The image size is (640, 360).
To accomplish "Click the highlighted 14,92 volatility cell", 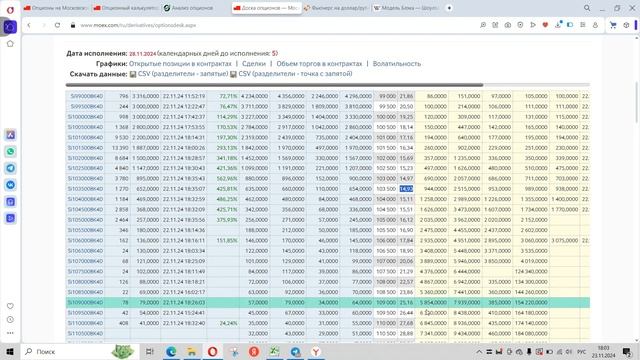I will tap(406, 189).
